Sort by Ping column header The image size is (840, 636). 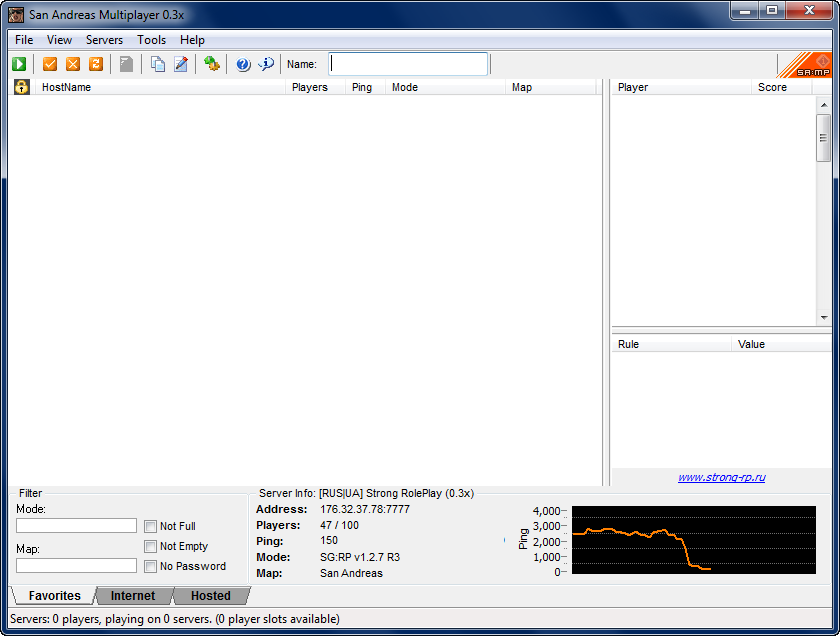[x=365, y=87]
